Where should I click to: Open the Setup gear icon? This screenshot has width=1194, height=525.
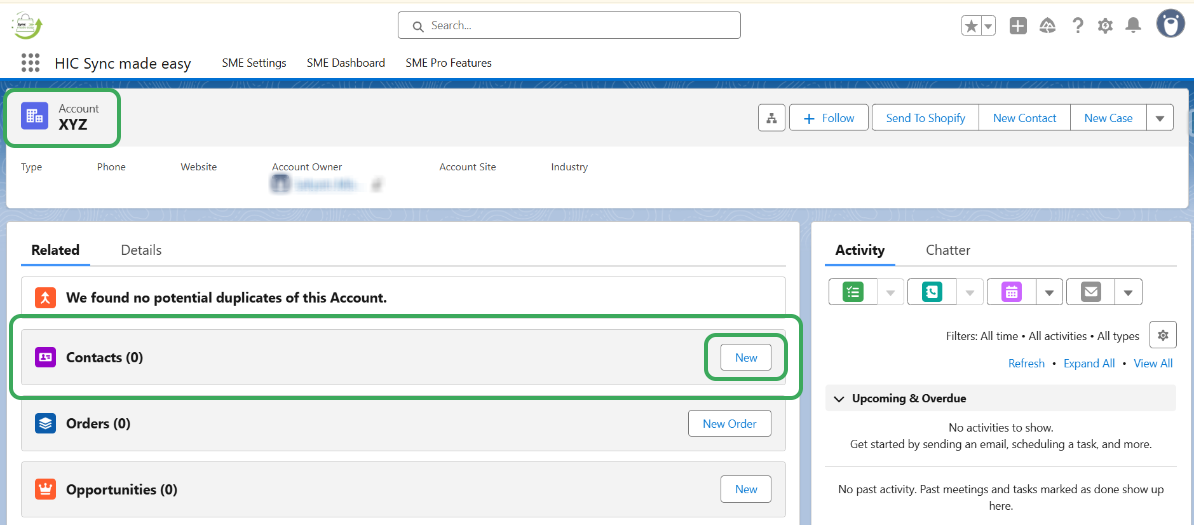point(1105,26)
